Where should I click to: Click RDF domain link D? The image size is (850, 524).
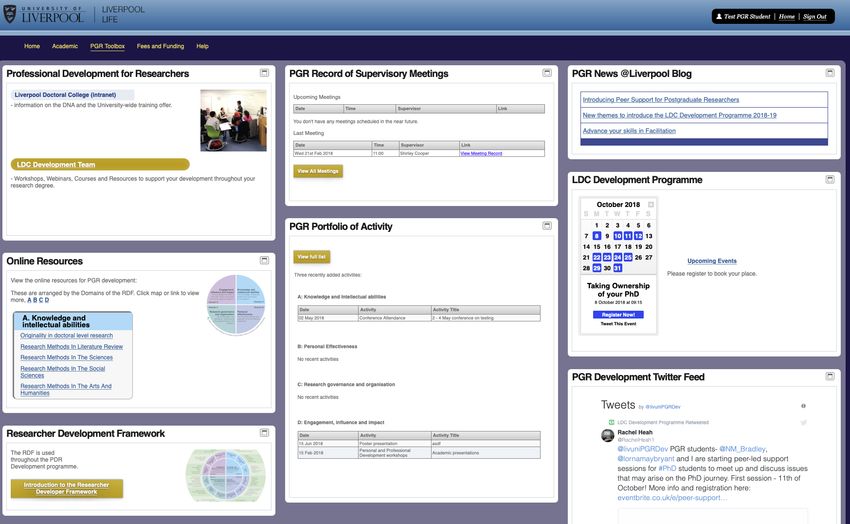[x=47, y=300]
